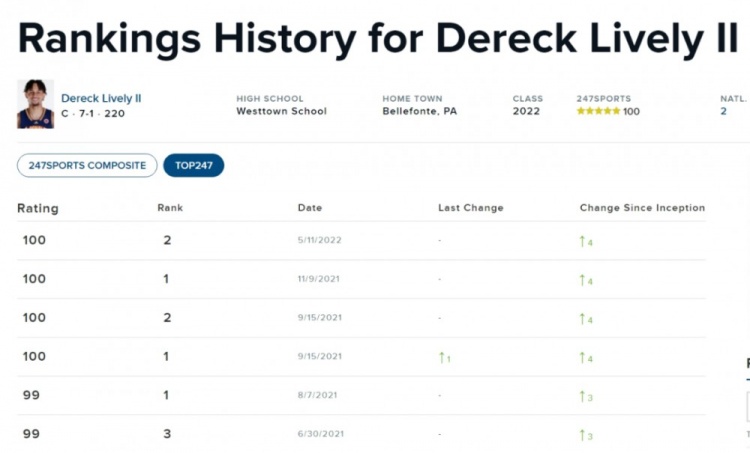Click Westtown School high school text
The width and height of the screenshot is (750, 453).
[x=281, y=111]
